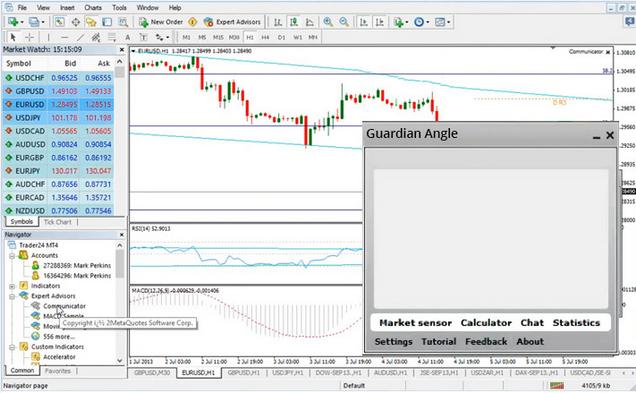
Task: Switch to H4 timeframe
Action: [x=265, y=37]
